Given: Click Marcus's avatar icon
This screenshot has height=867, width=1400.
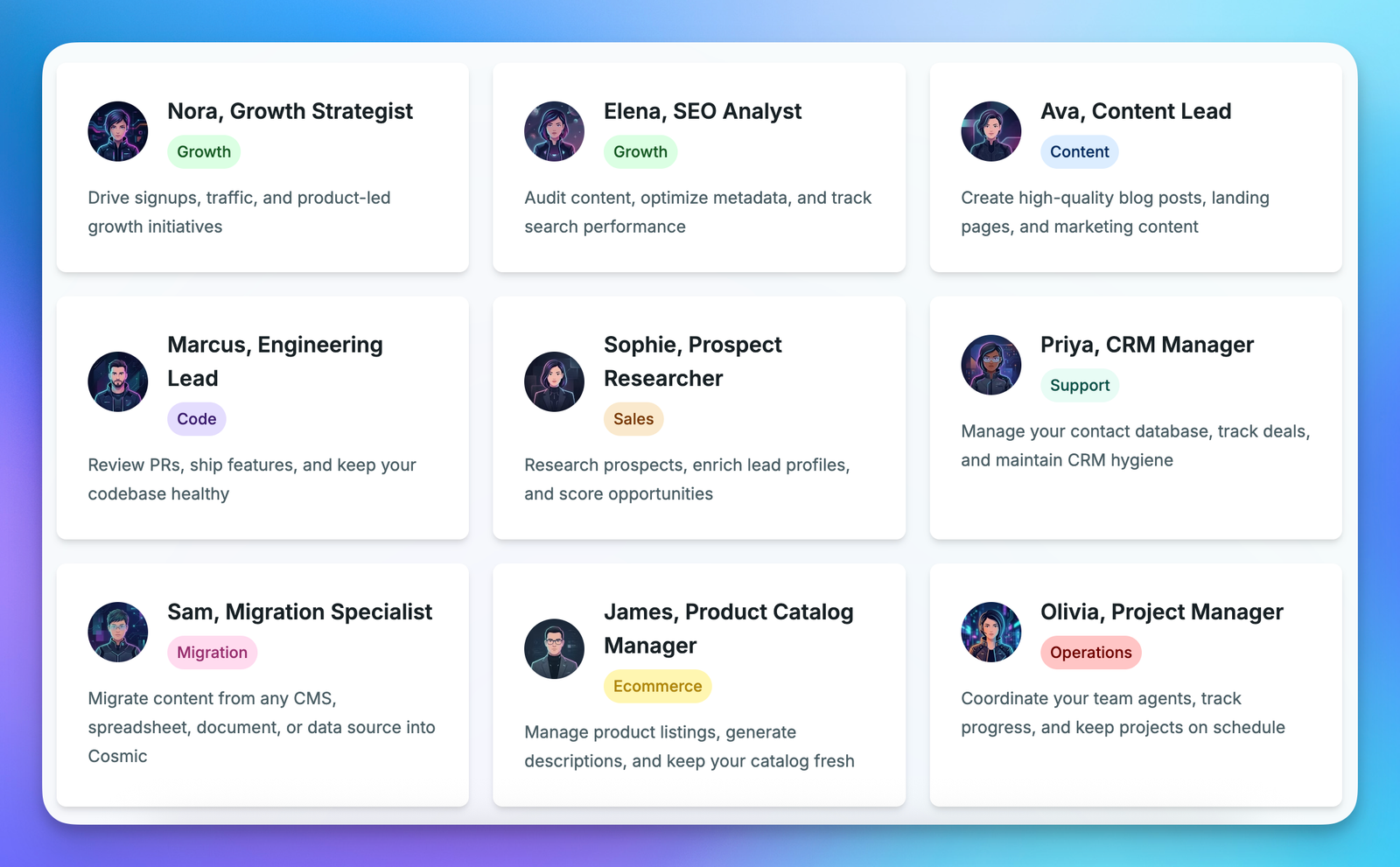Looking at the screenshot, I should (x=118, y=381).
